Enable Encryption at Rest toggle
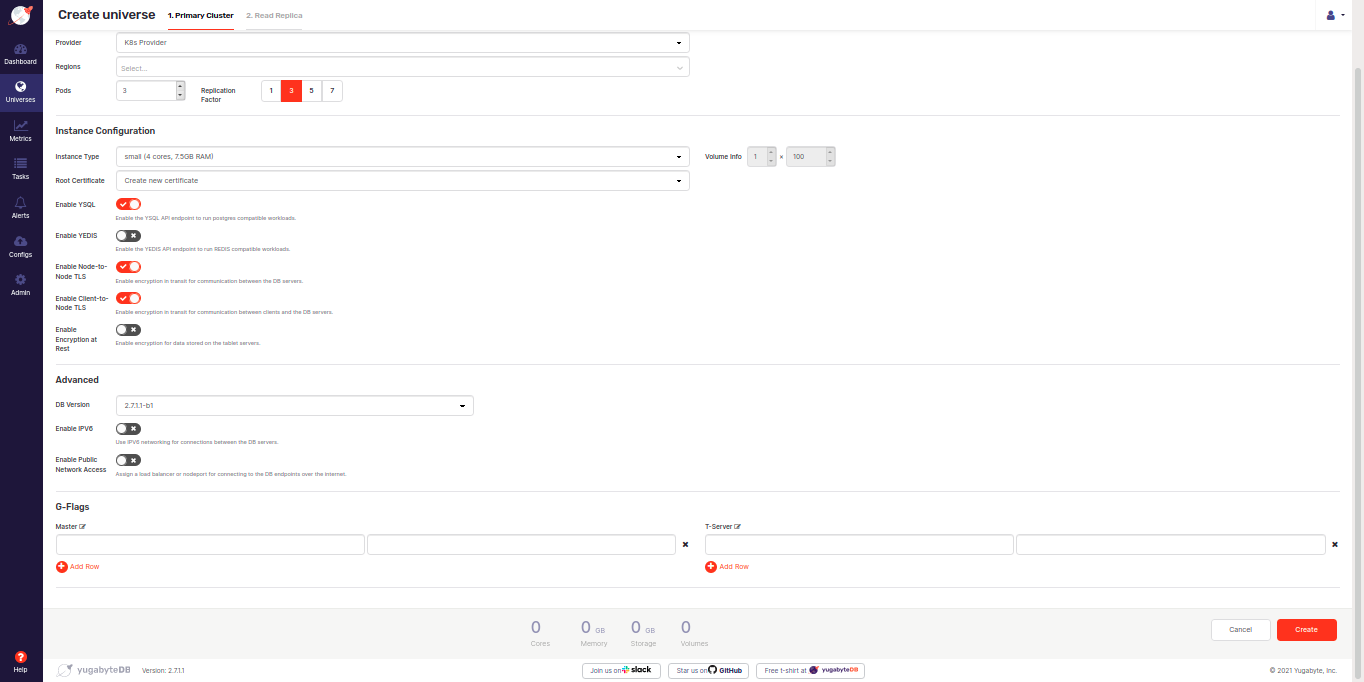This screenshot has width=1364, height=682. coord(128,330)
